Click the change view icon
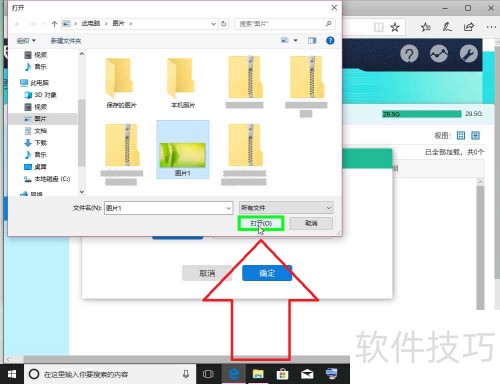Screen dimensions: 500x384 (x=284, y=40)
